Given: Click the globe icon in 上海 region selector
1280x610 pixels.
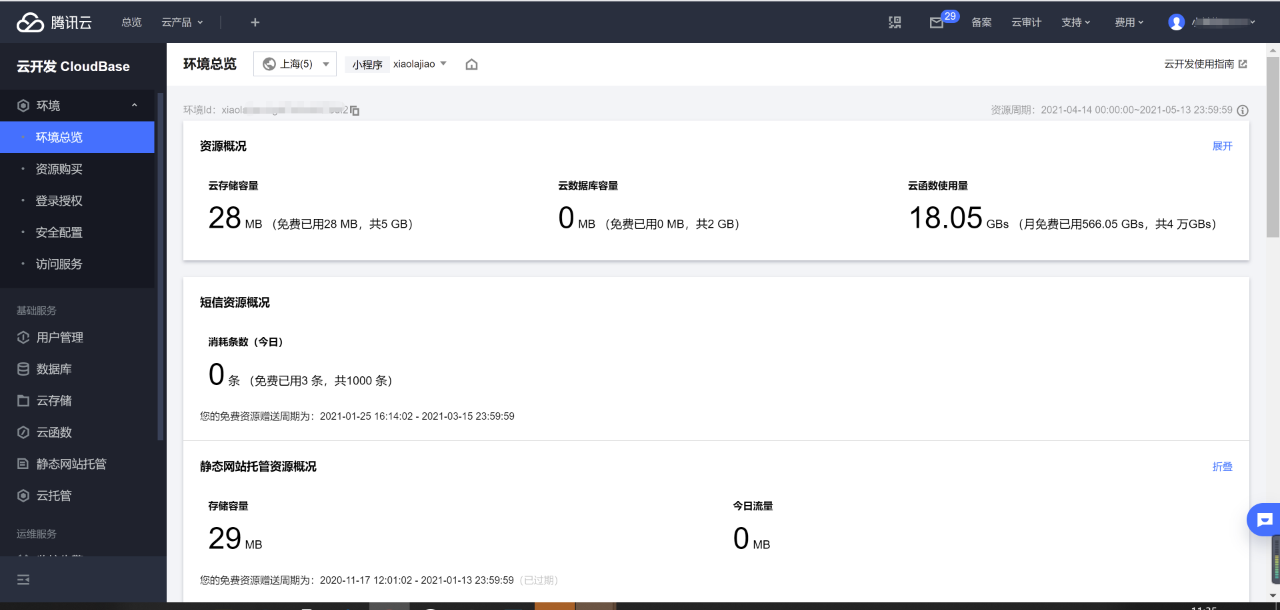Looking at the screenshot, I should (x=269, y=64).
